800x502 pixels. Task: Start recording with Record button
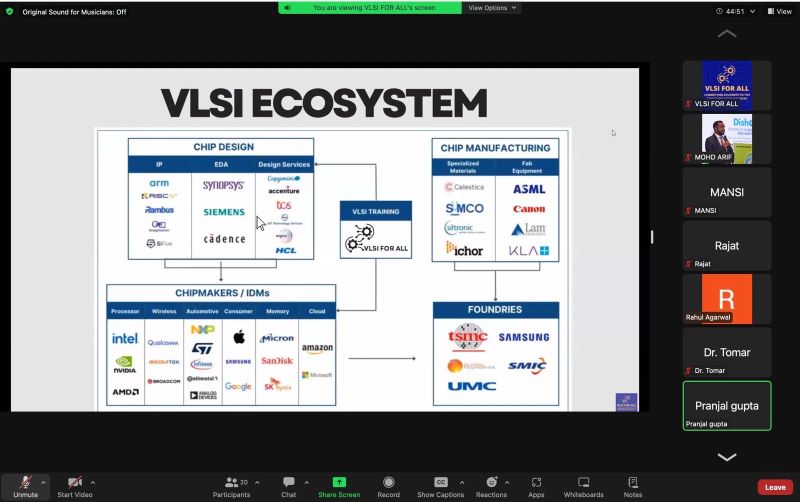389,487
